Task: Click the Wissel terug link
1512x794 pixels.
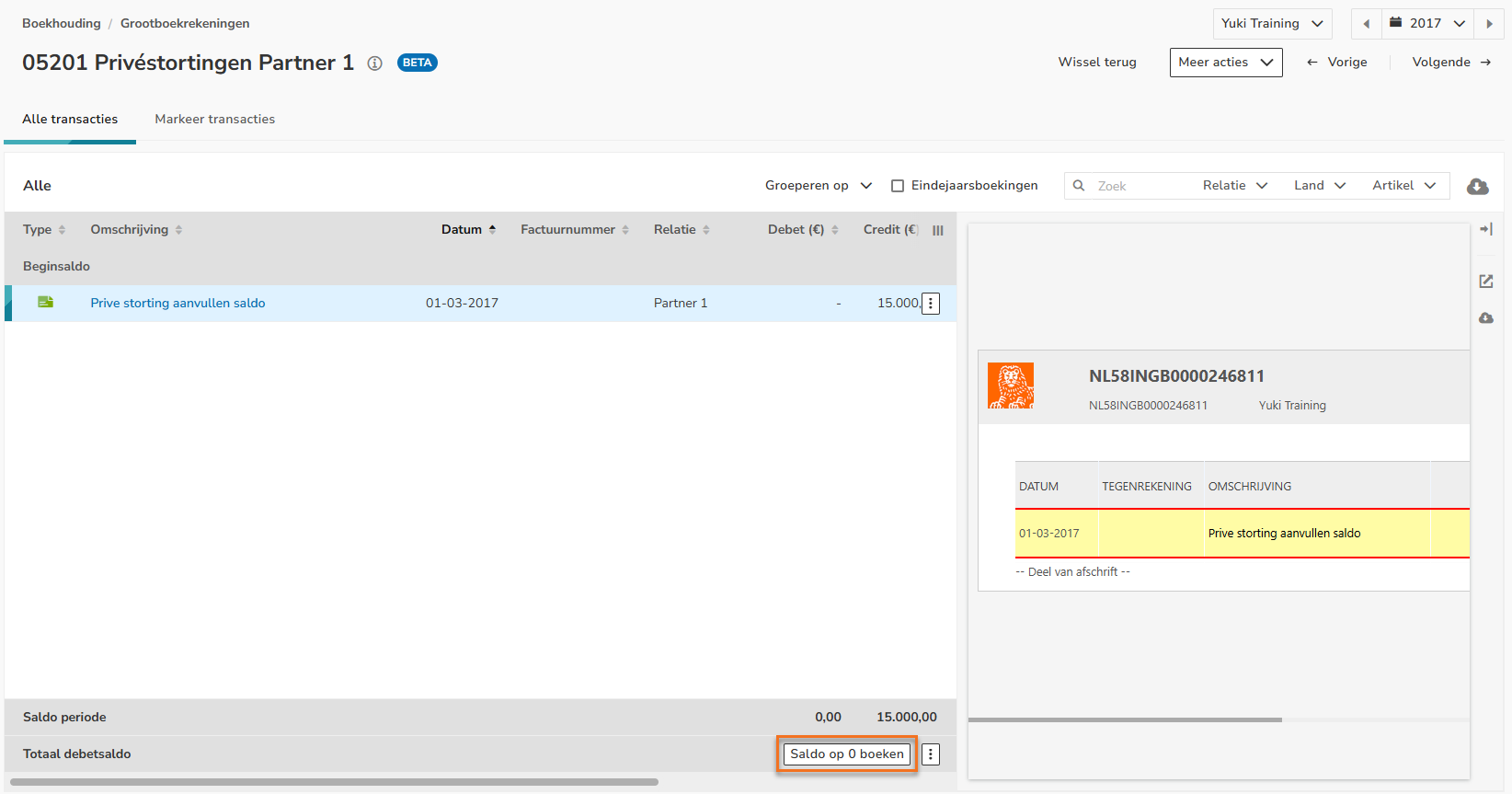Action: pos(1097,63)
